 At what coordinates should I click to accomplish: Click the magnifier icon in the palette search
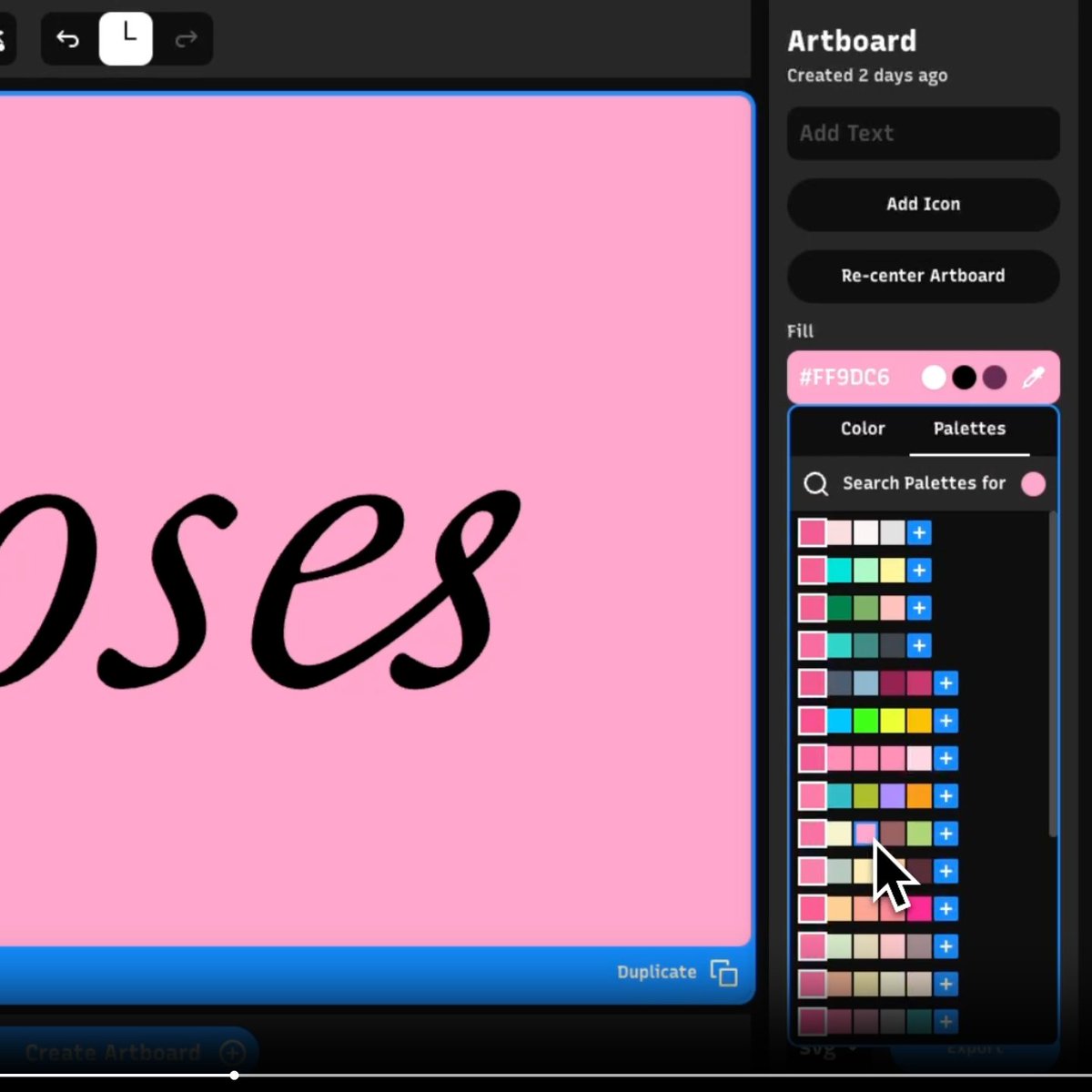(x=816, y=483)
